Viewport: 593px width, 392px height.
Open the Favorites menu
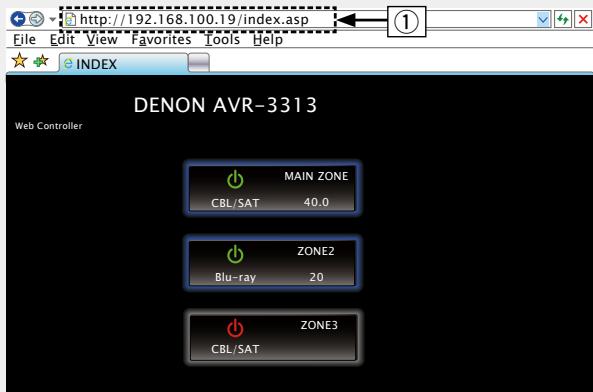point(161,39)
